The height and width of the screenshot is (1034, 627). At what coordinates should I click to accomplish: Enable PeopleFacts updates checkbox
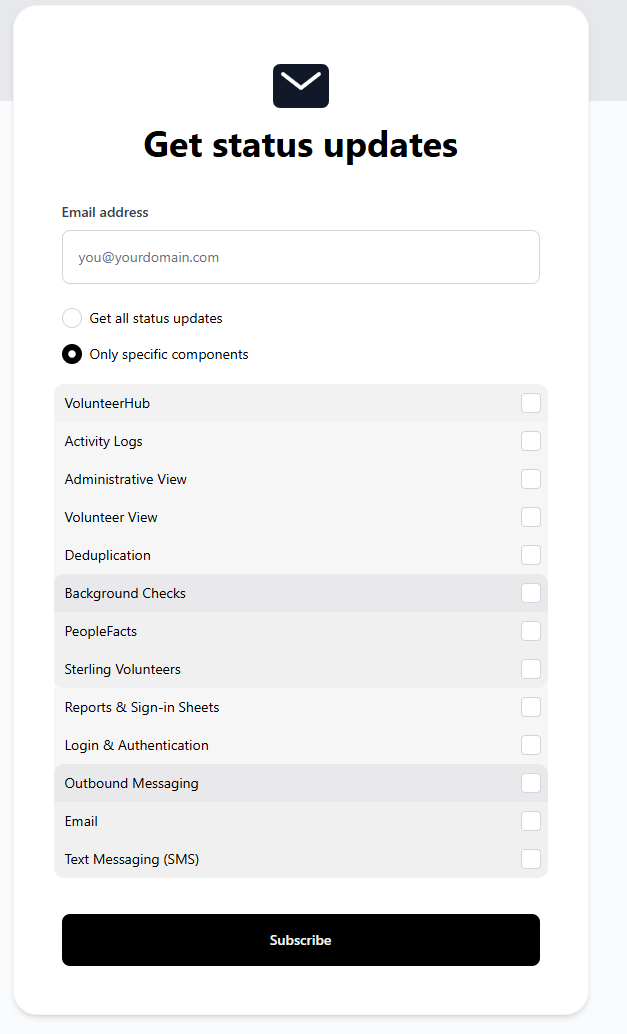coord(530,631)
